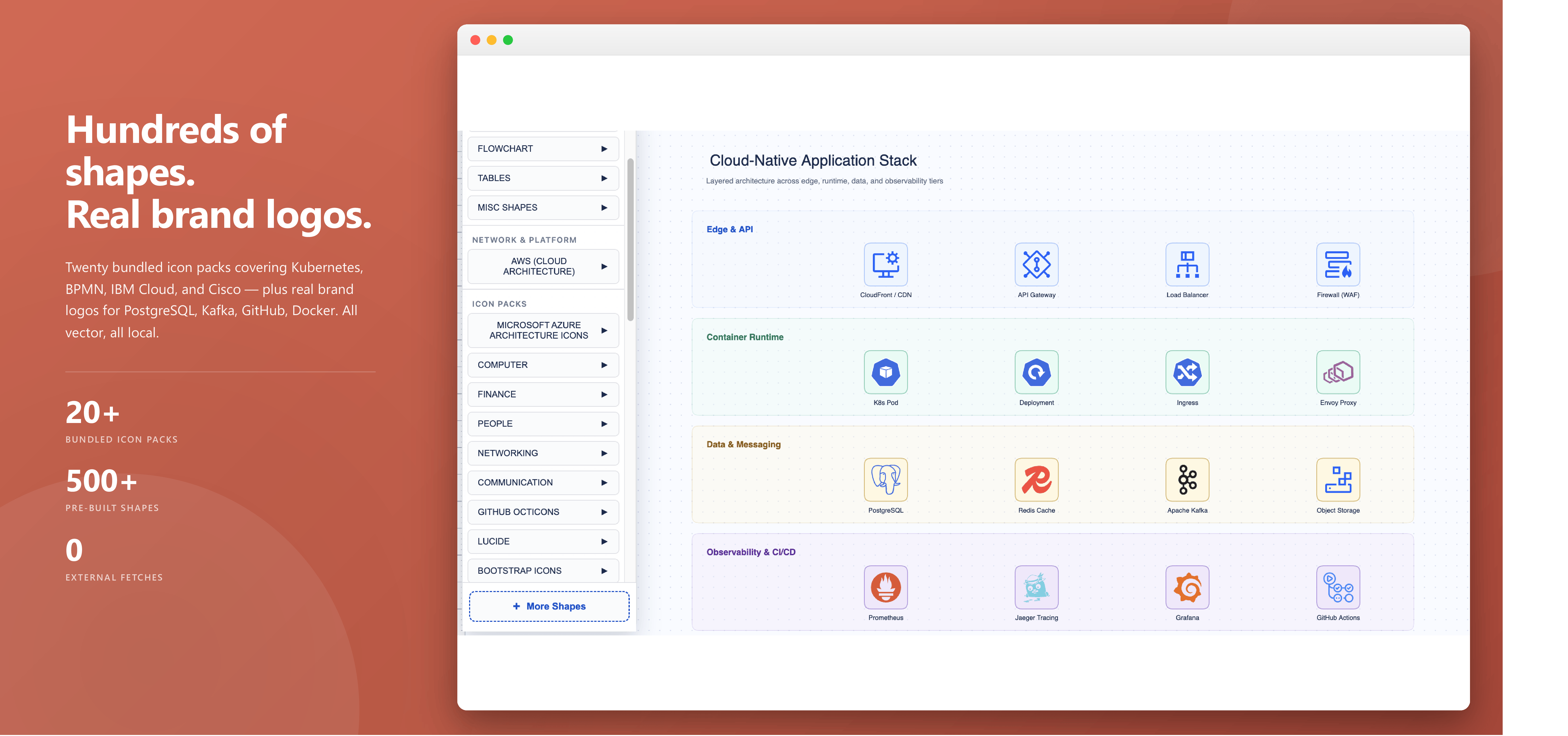Open the More Shapes dialog
This screenshot has width=1568, height=736.
coord(549,606)
